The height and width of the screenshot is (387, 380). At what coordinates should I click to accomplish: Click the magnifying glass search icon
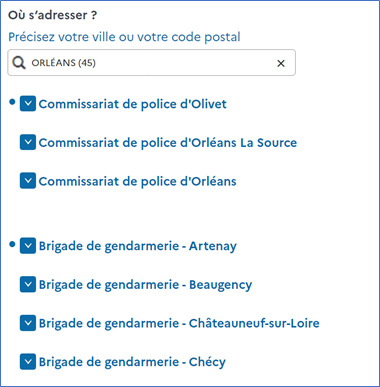pos(19,63)
